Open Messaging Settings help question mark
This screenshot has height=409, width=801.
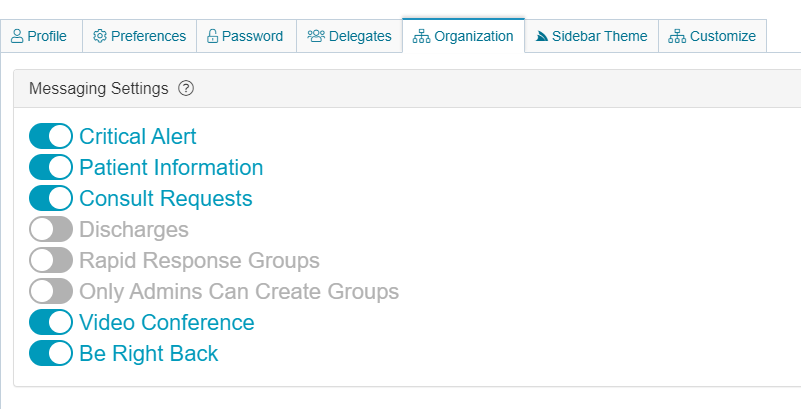click(186, 88)
